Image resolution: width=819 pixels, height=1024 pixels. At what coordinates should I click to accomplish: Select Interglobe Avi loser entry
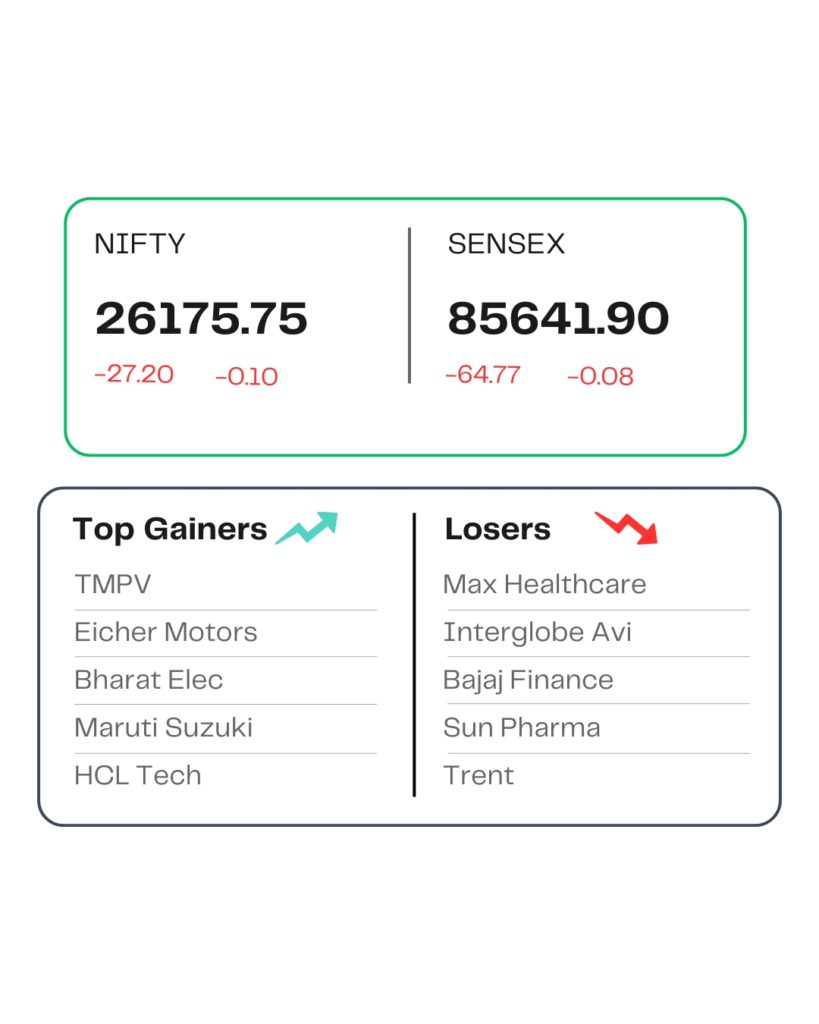pos(538,632)
